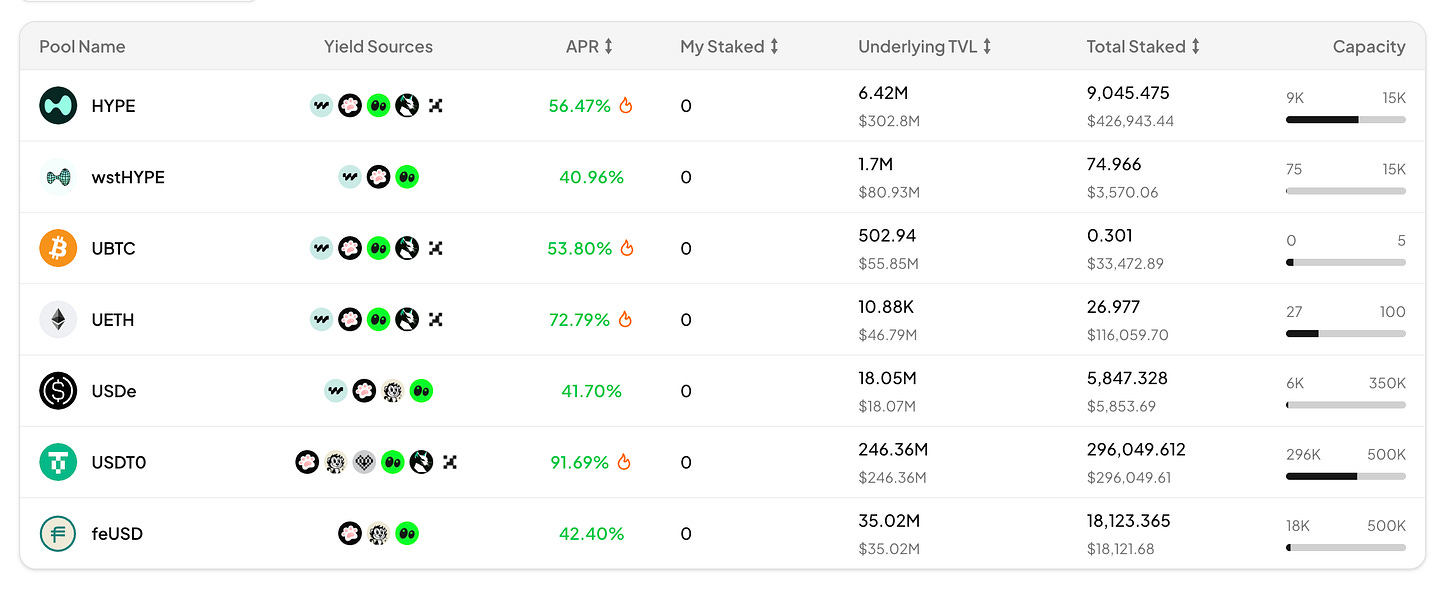Click the USDe token logo icon

point(58,391)
